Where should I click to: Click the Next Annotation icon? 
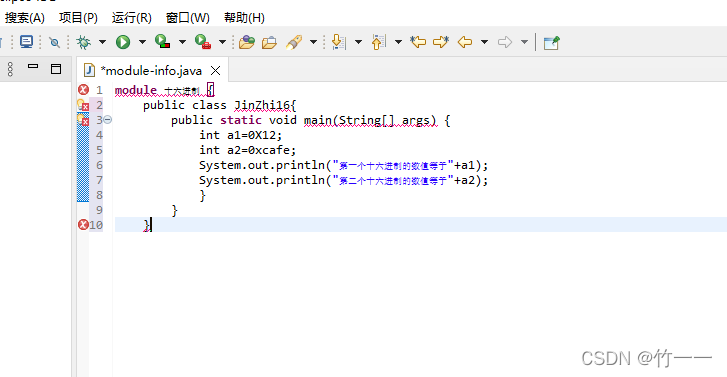click(339, 42)
